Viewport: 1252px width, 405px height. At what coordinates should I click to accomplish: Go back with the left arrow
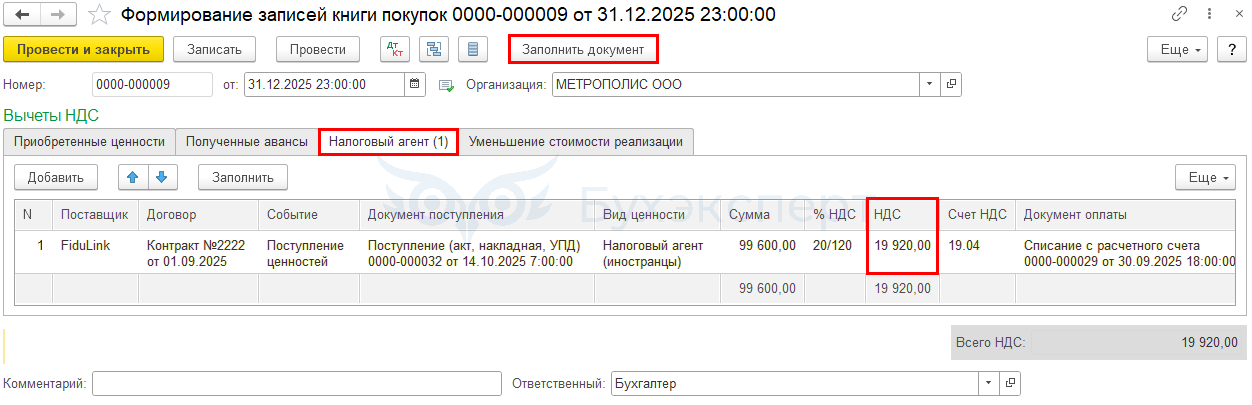click(x=23, y=15)
